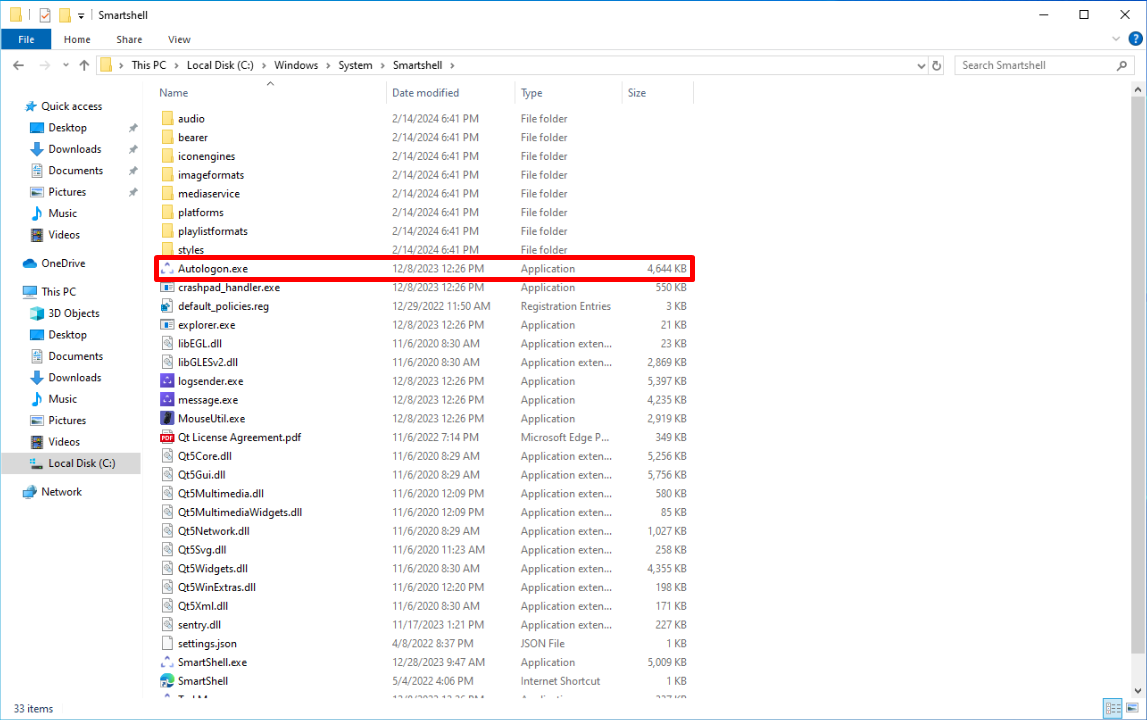This screenshot has height=720, width=1147.
Task: Refresh the Smartshell folder view
Action: [936, 65]
